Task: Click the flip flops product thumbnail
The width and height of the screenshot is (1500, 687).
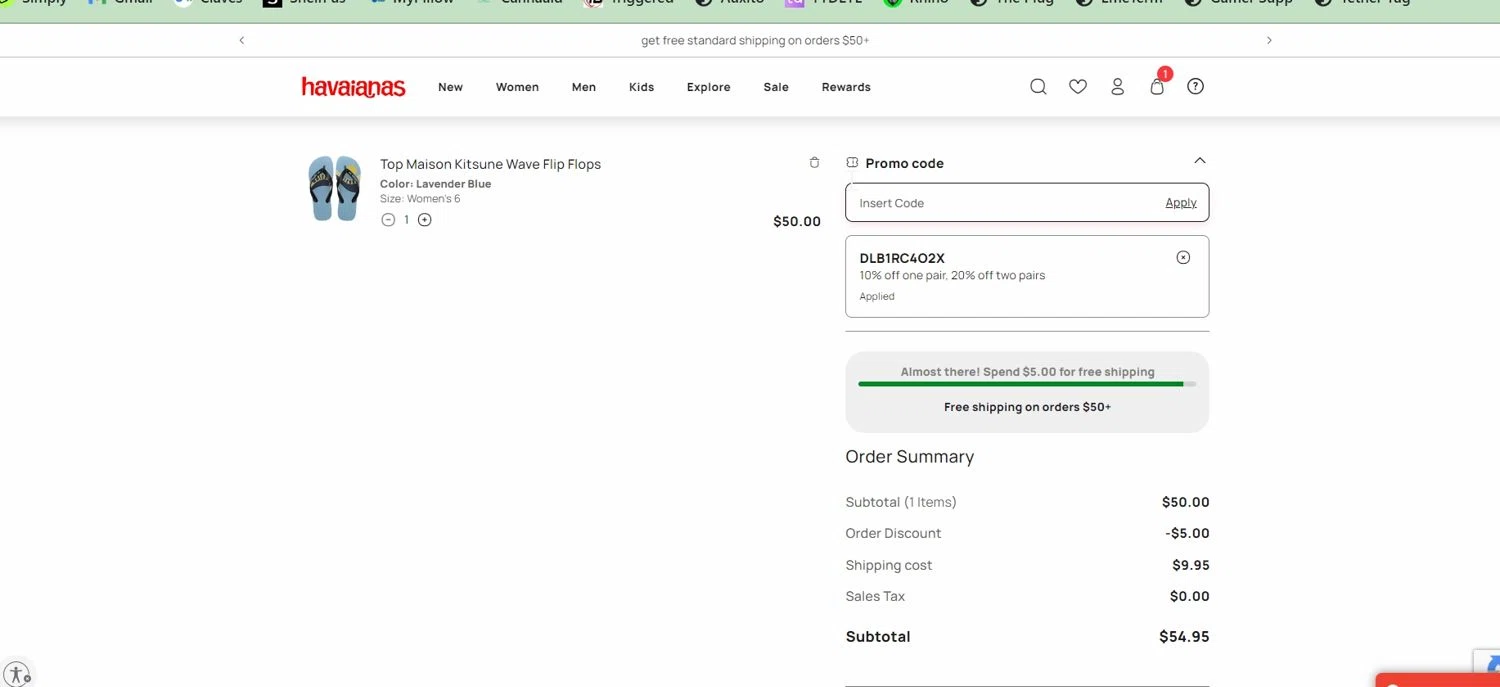Action: point(334,188)
